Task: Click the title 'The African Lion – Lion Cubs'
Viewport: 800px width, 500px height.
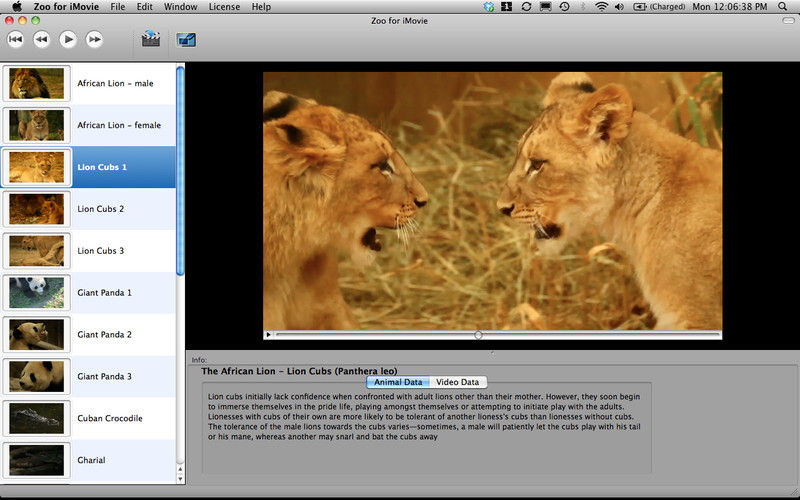Action: tap(299, 371)
